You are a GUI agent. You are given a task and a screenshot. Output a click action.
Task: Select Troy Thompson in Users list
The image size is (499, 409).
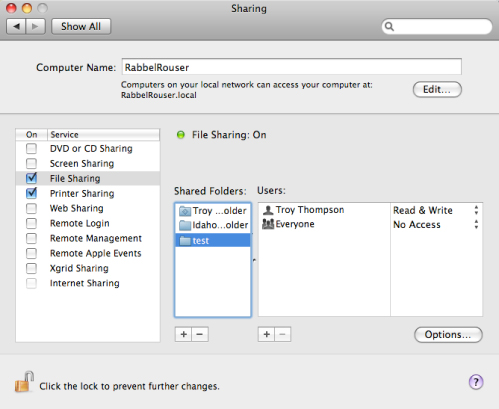coord(324,210)
